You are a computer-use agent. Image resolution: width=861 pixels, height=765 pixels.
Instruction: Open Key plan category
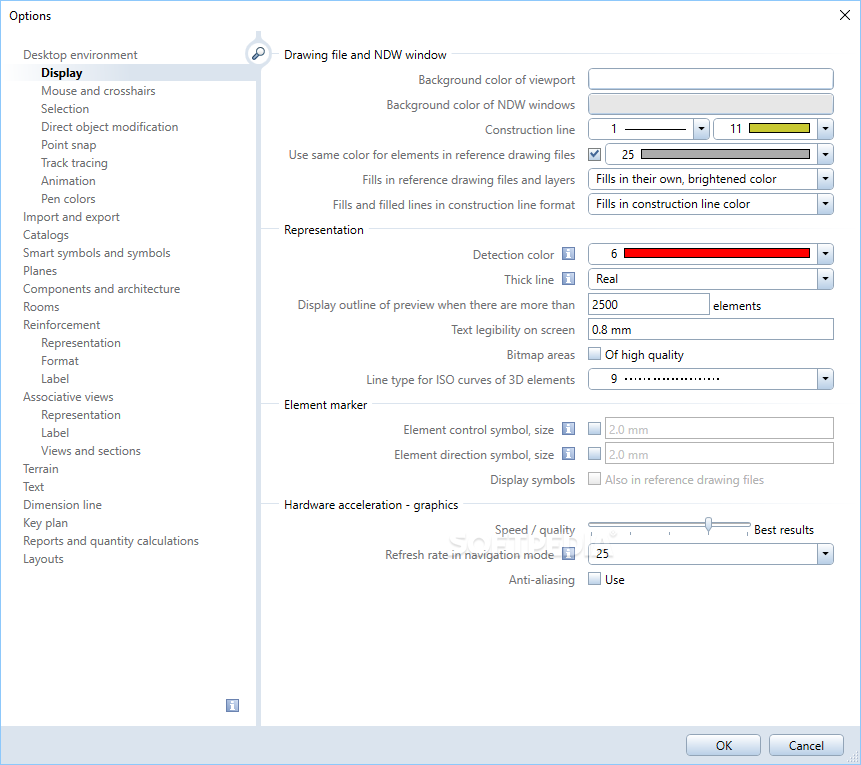pos(45,523)
